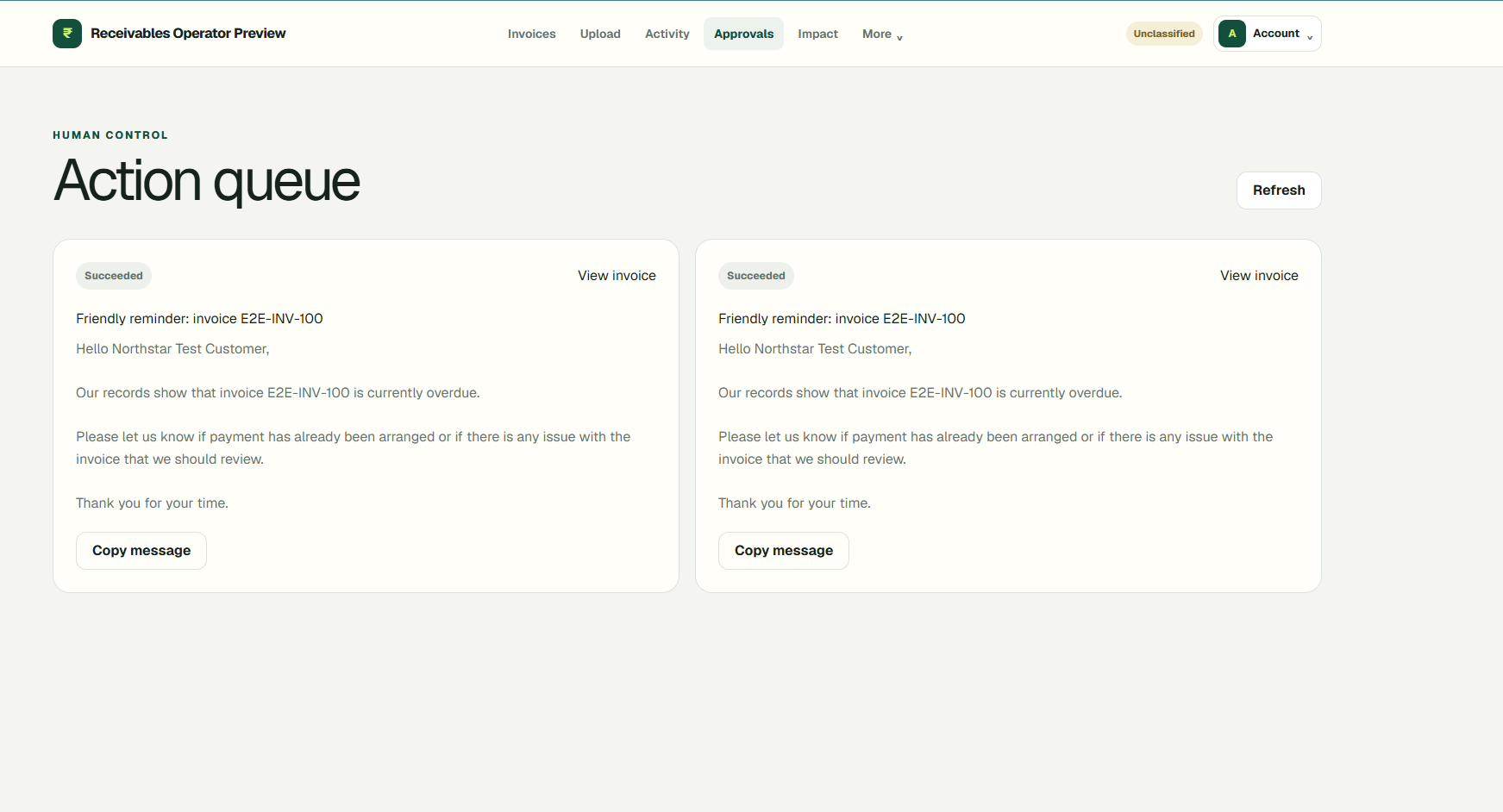Go to the Activity tab

click(x=667, y=34)
